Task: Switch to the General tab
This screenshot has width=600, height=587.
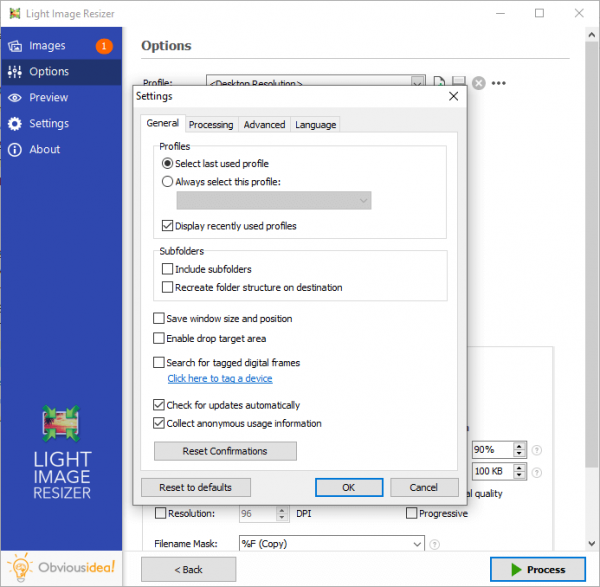Action: 163,123
